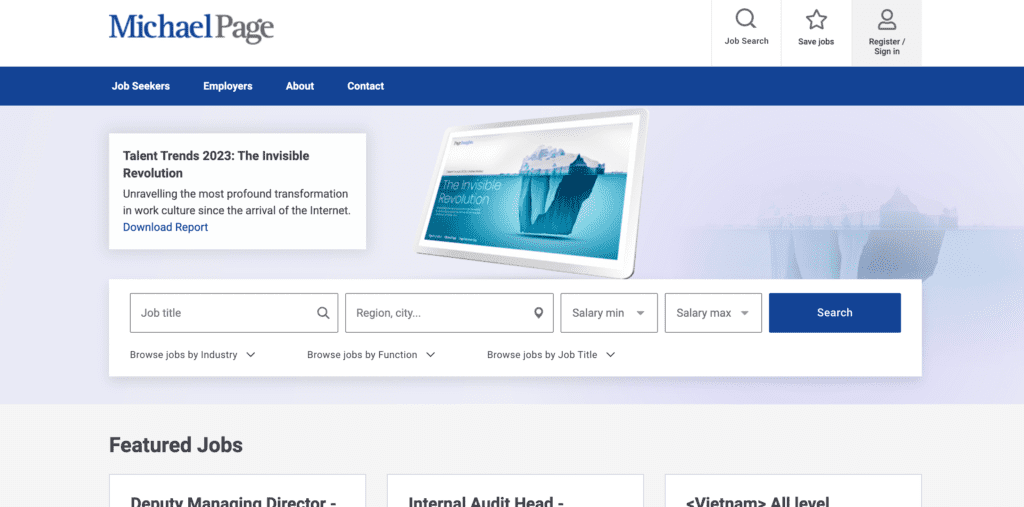Click the Invisible Revolution tablet image

532,193
